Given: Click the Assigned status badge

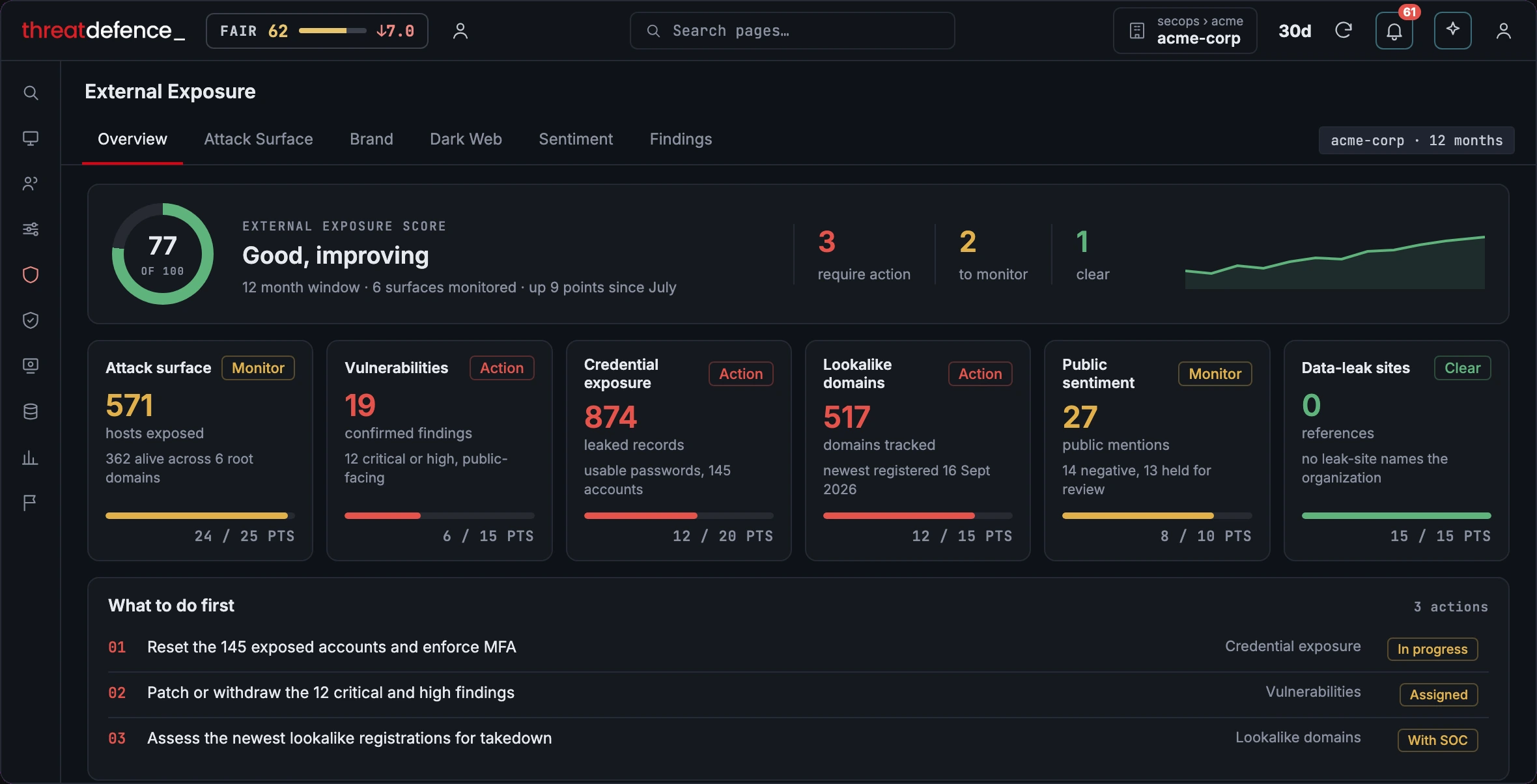Looking at the screenshot, I should (1439, 695).
